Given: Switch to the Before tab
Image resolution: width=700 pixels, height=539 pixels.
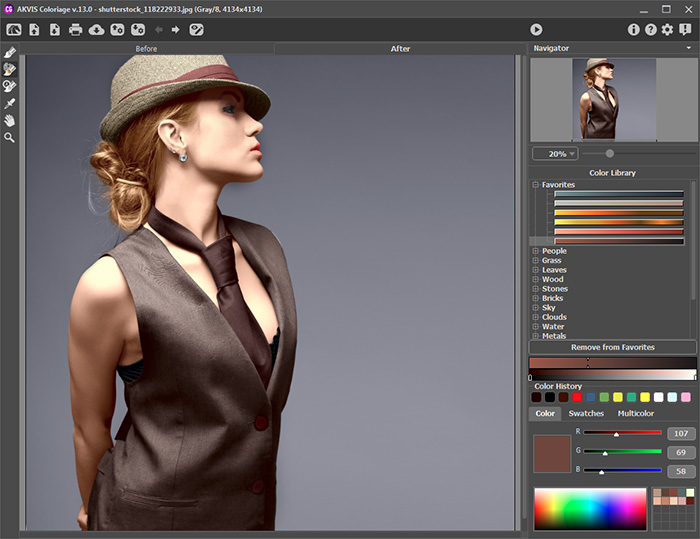Looking at the screenshot, I should pos(147,48).
